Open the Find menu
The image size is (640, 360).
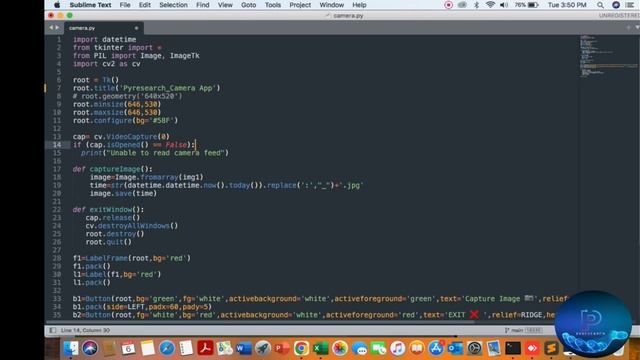click(x=202, y=5)
